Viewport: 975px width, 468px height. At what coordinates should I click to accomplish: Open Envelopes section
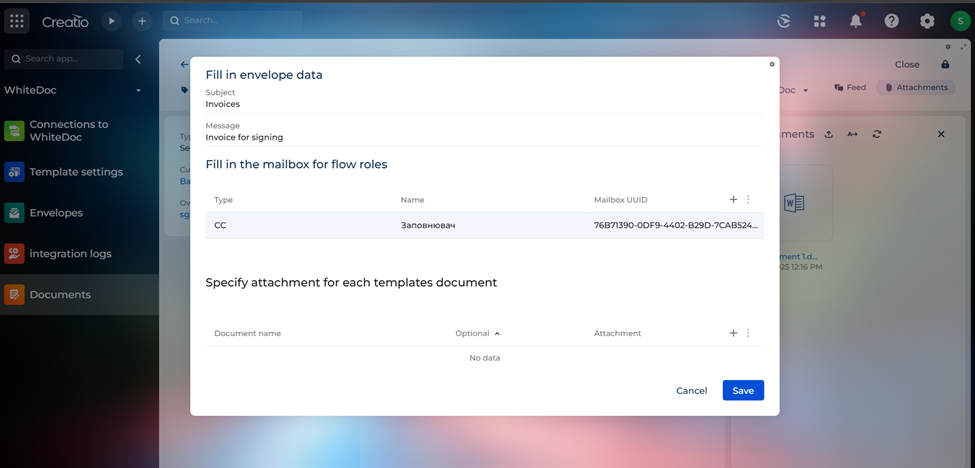pyautogui.click(x=80, y=213)
